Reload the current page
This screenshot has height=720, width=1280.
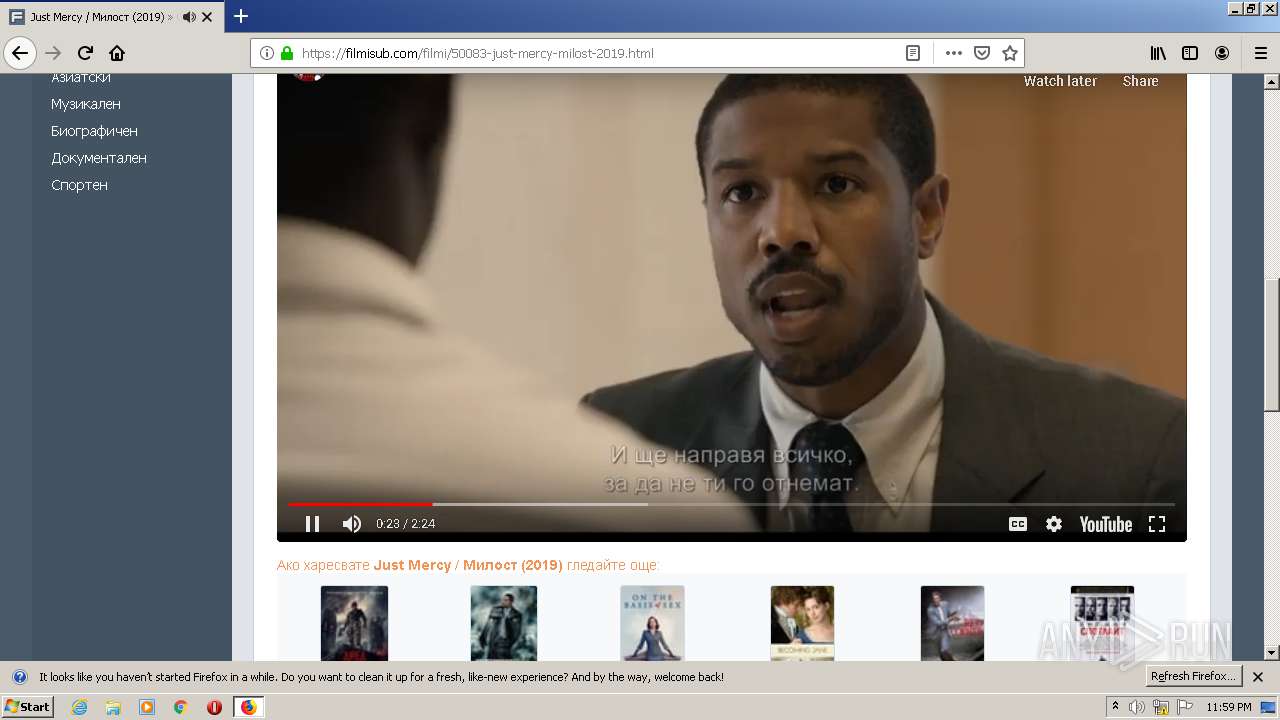85,53
